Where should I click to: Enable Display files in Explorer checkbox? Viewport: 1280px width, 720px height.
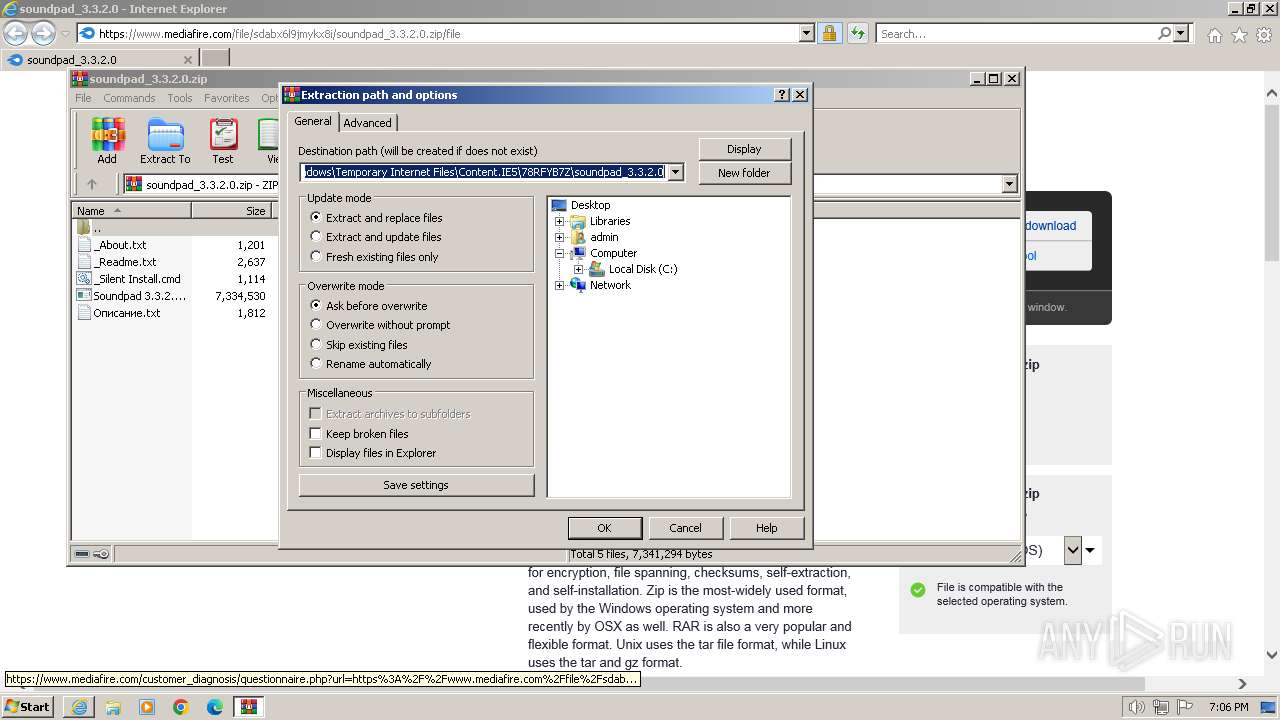315,453
